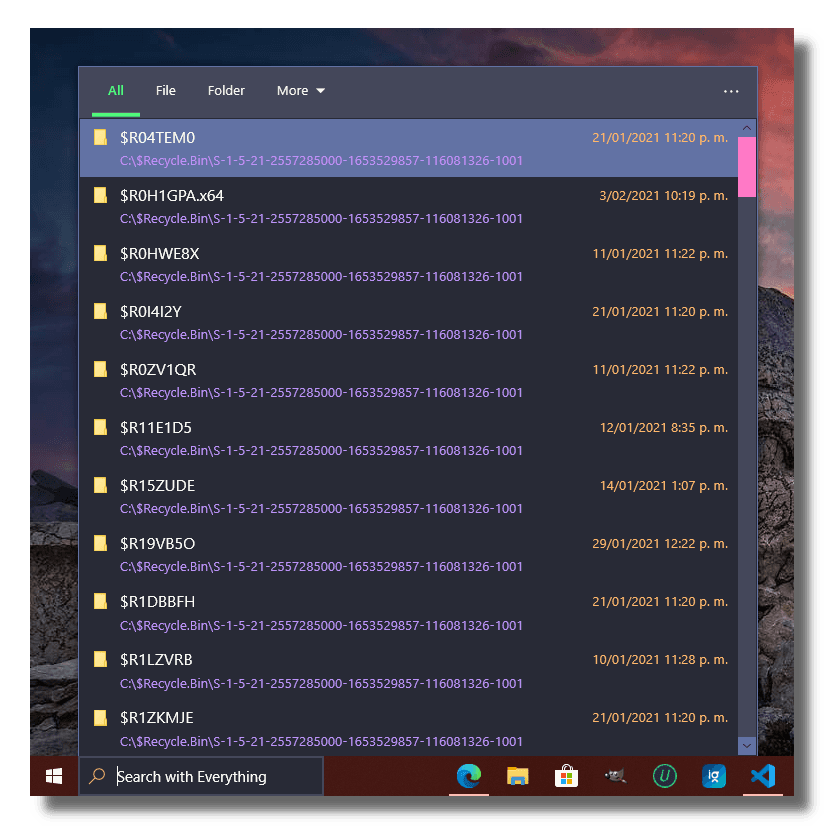
Task: Click the Recycle.Bin path under $R1LZVRB
Action: click(321, 683)
